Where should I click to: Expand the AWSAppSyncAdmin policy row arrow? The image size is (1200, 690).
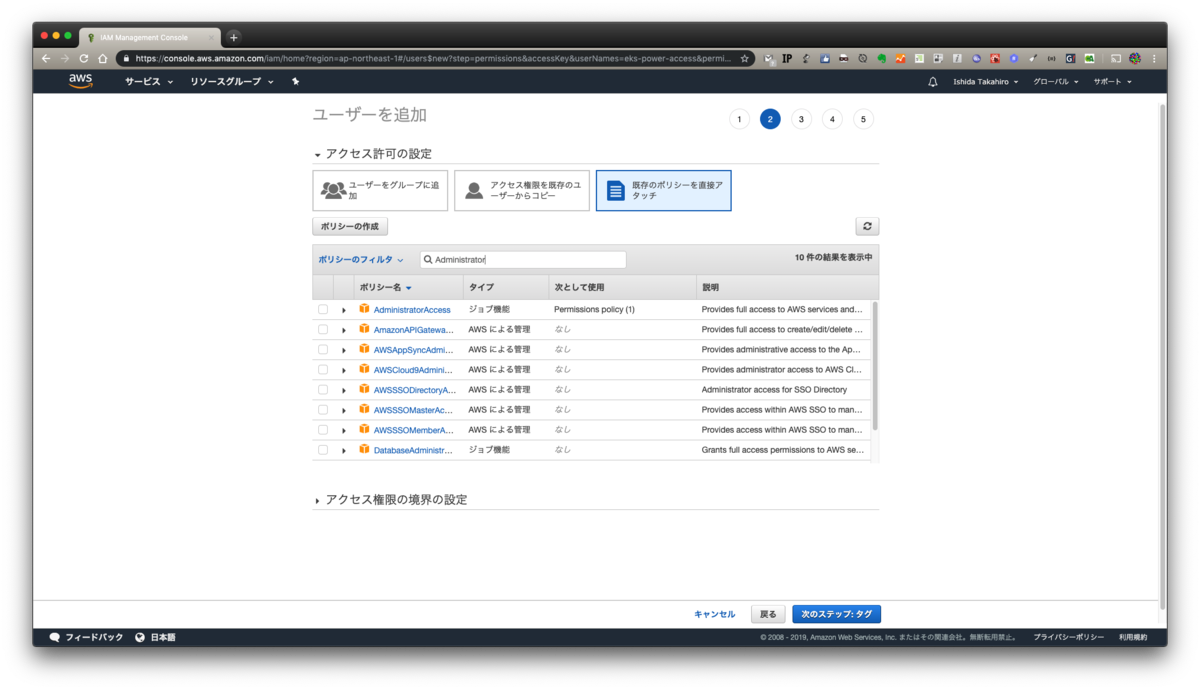click(344, 350)
